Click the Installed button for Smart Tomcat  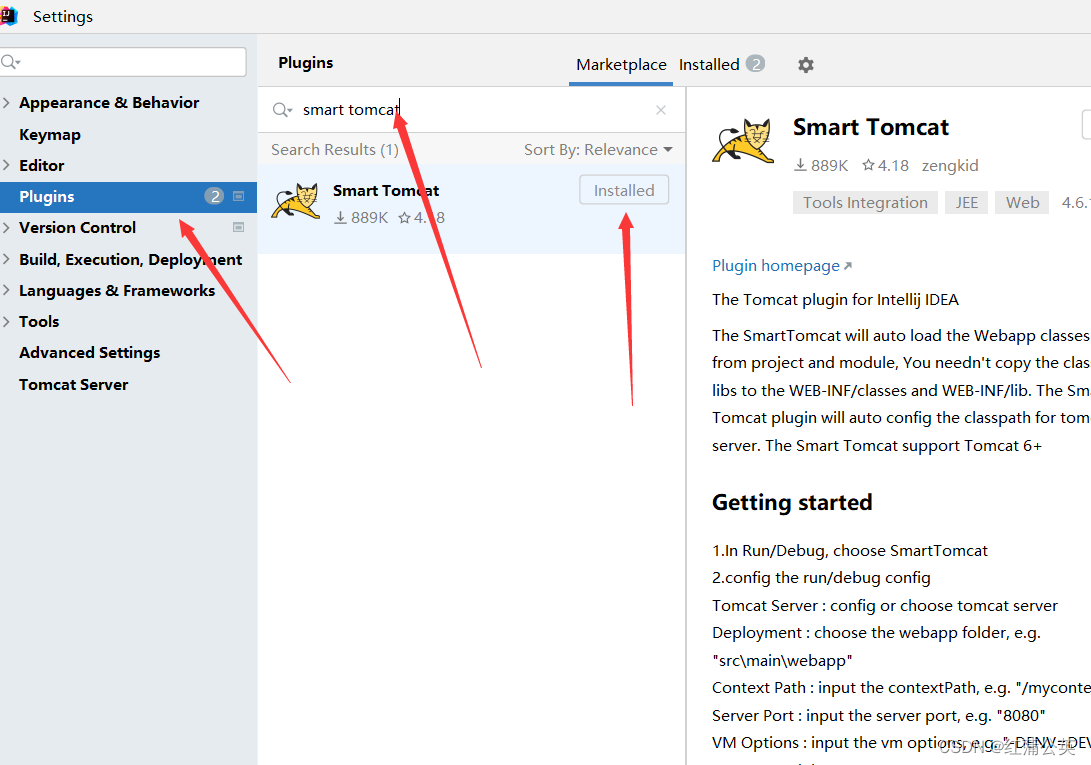(624, 190)
